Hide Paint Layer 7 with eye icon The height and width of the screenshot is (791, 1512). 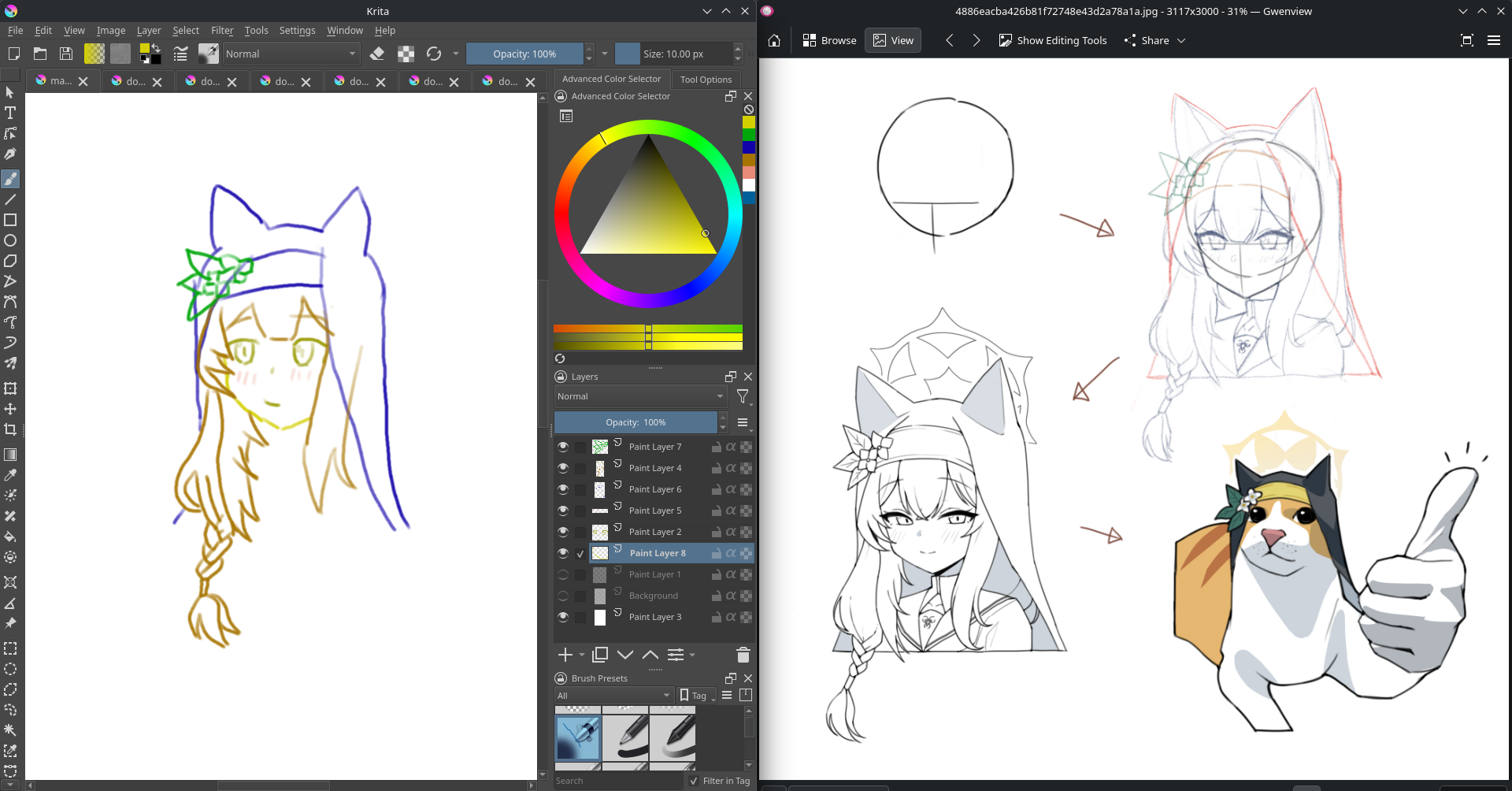tap(563, 447)
